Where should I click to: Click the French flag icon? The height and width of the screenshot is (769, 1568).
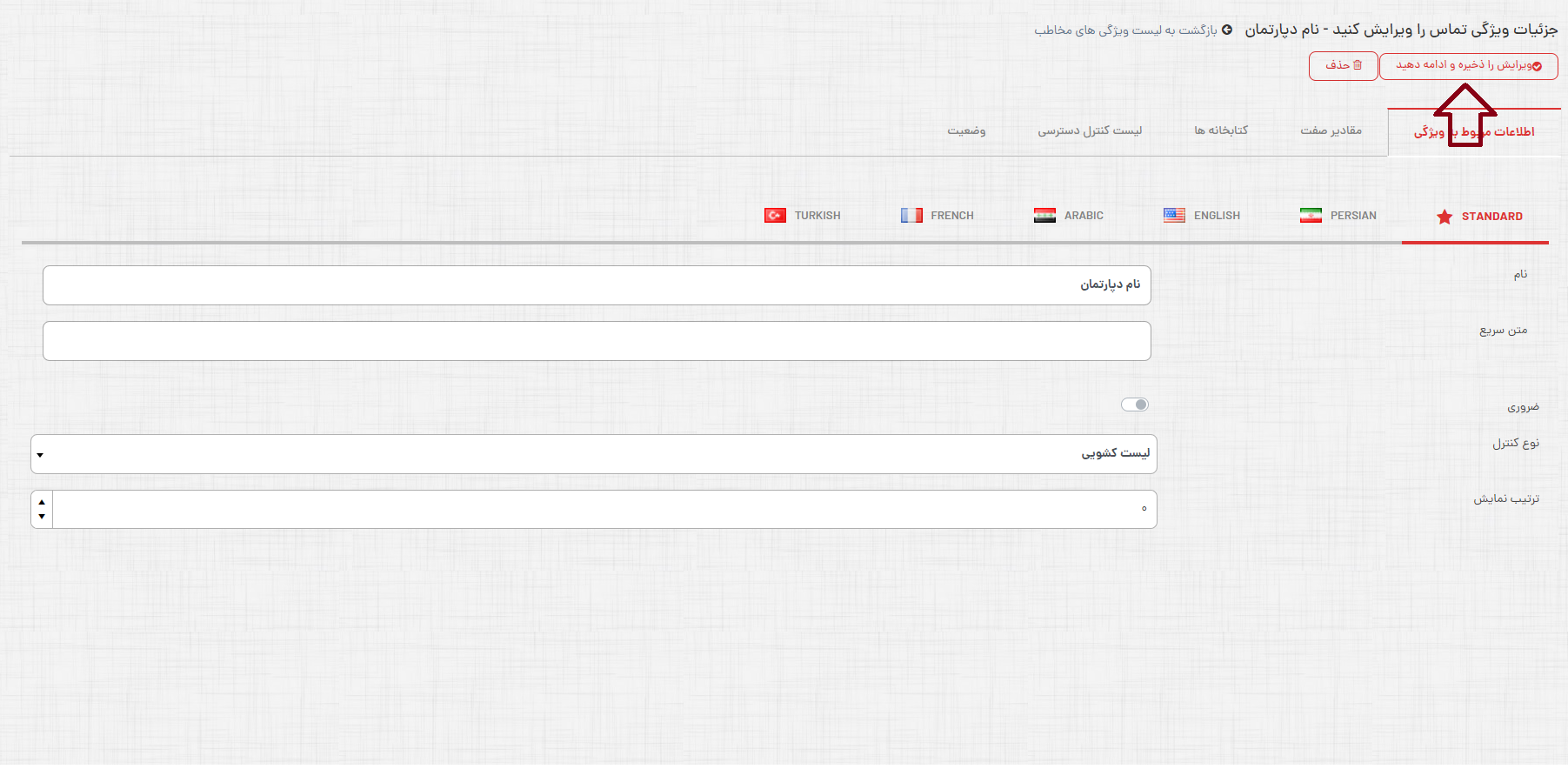pos(911,216)
